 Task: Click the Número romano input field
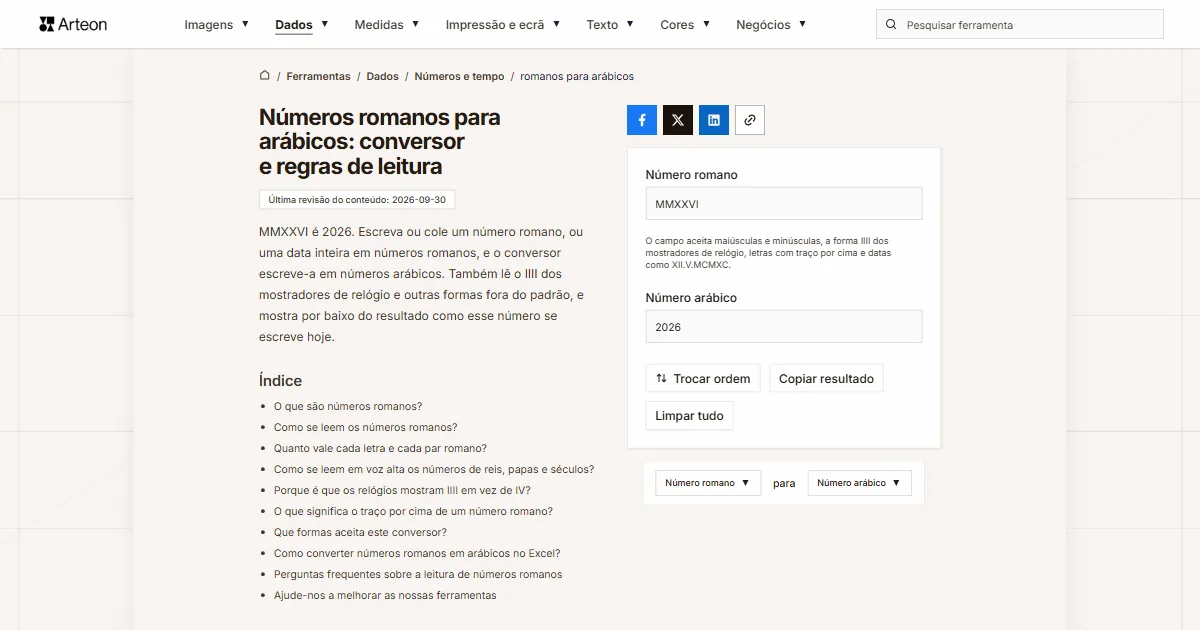coord(784,204)
